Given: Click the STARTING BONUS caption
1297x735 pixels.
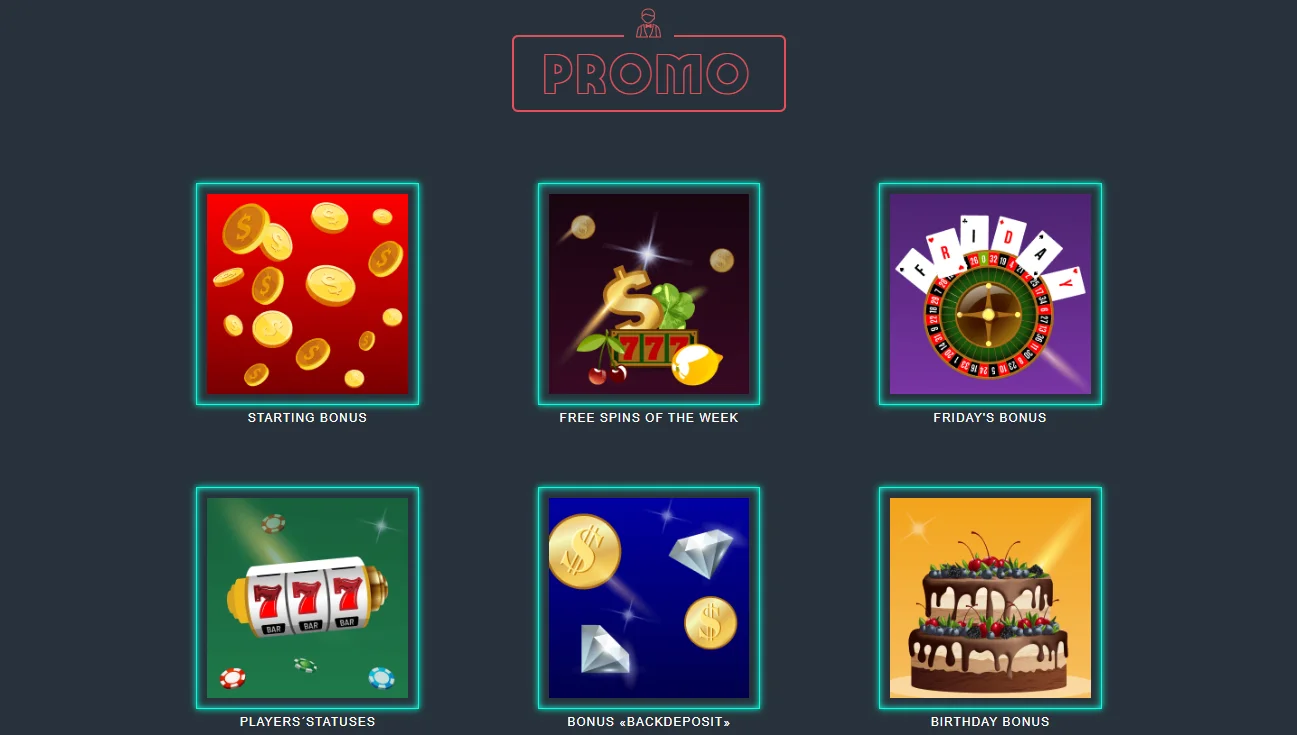Looking at the screenshot, I should point(307,418).
